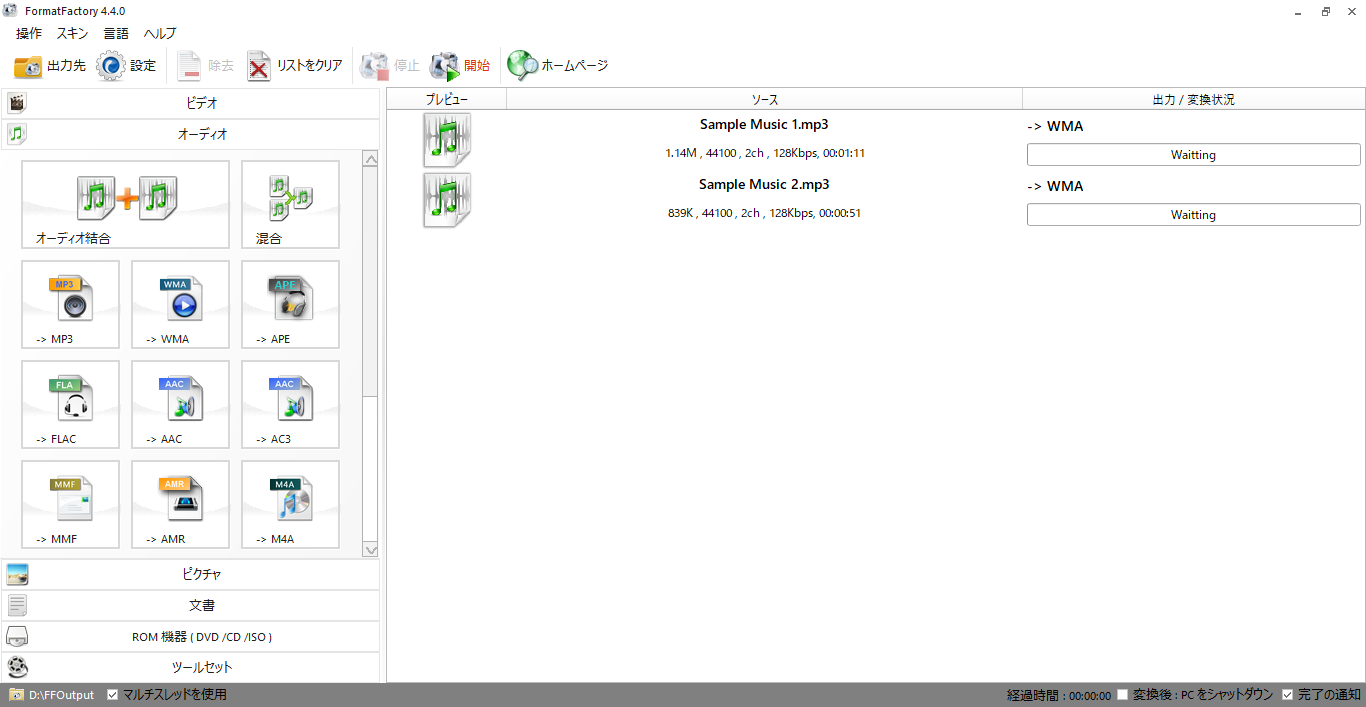Collapse the オーディオ category

[x=190, y=134]
